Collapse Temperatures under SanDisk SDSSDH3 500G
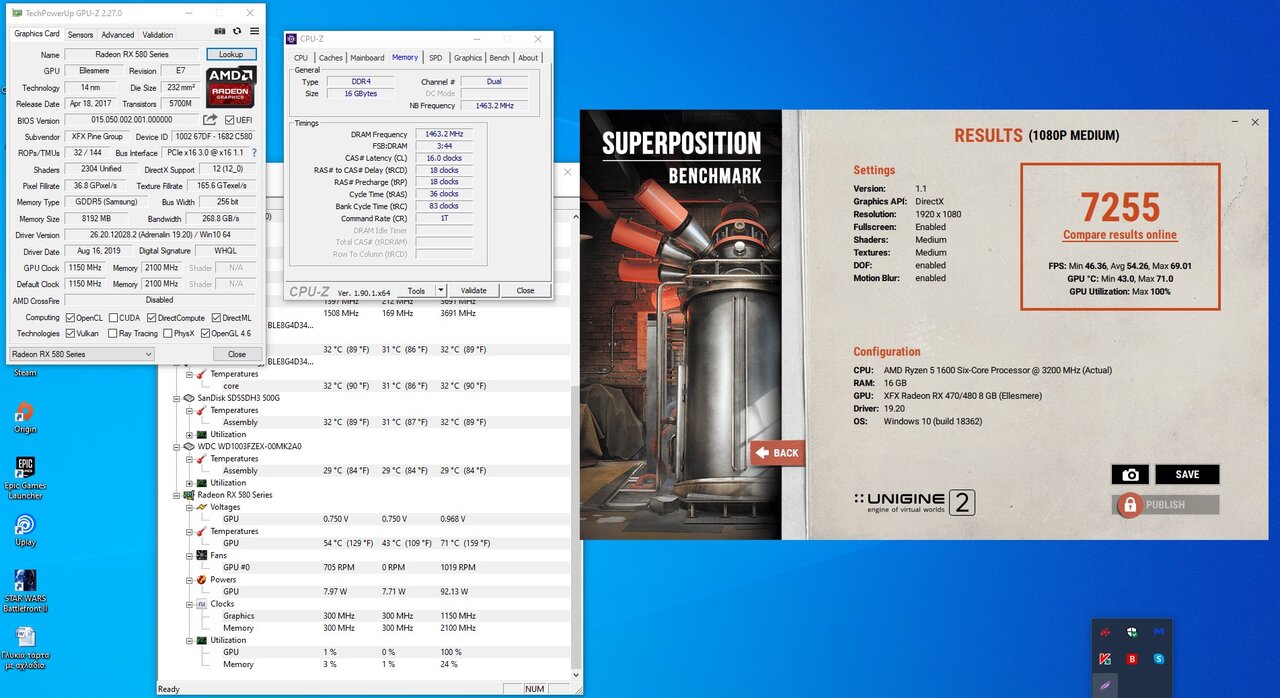This screenshot has height=698, width=1280. (190, 410)
